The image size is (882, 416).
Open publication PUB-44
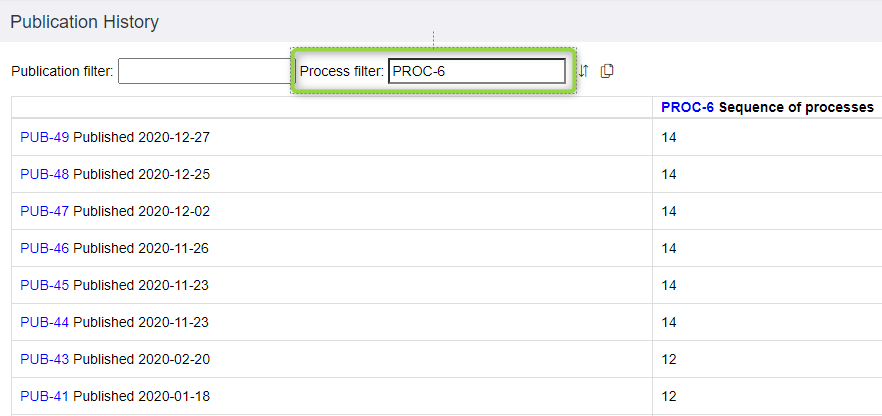tap(44, 322)
